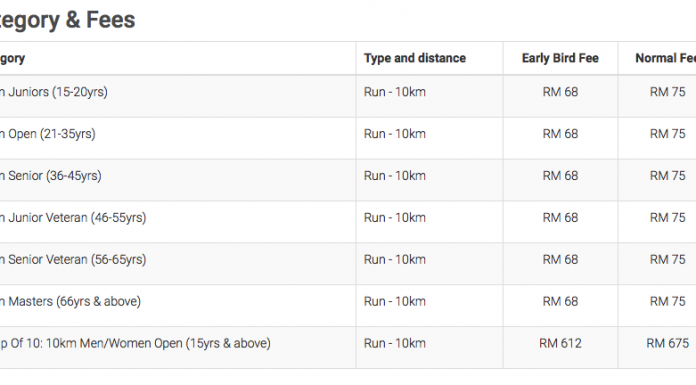Click the Type and distance column header

coord(415,58)
